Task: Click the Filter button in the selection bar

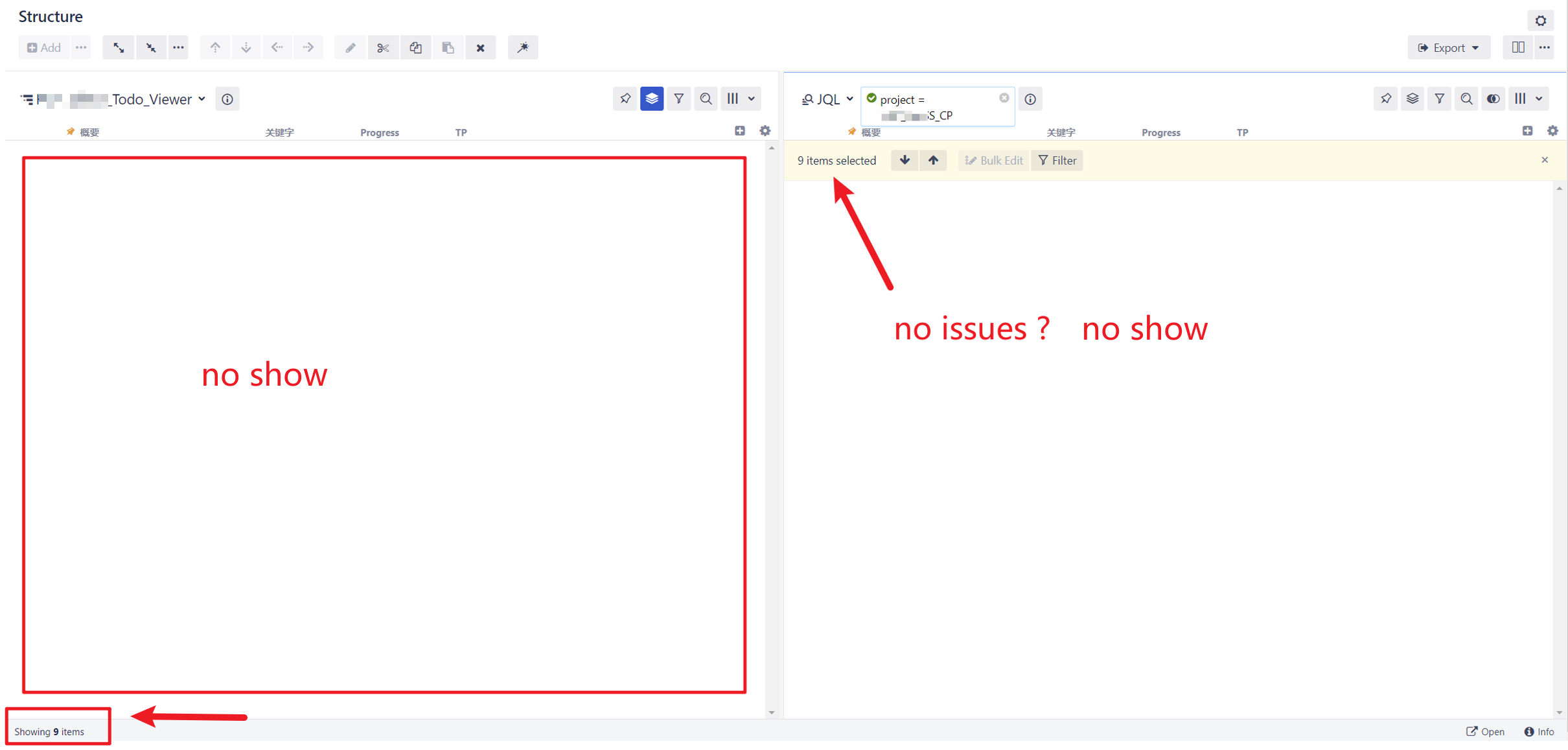Action: pyautogui.click(x=1057, y=160)
